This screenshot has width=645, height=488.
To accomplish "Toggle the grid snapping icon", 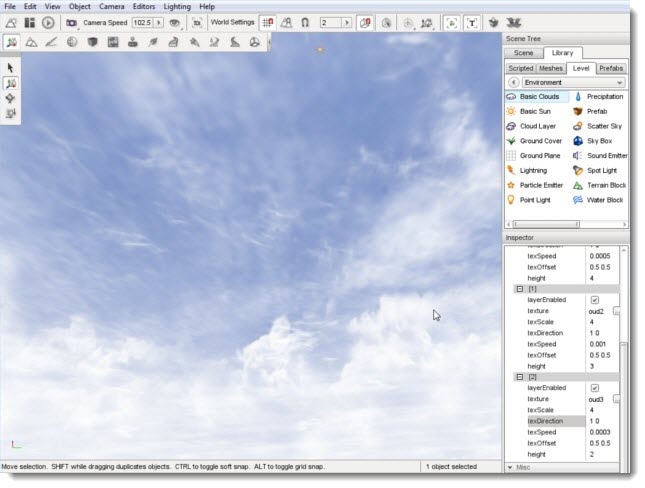I will [268, 23].
